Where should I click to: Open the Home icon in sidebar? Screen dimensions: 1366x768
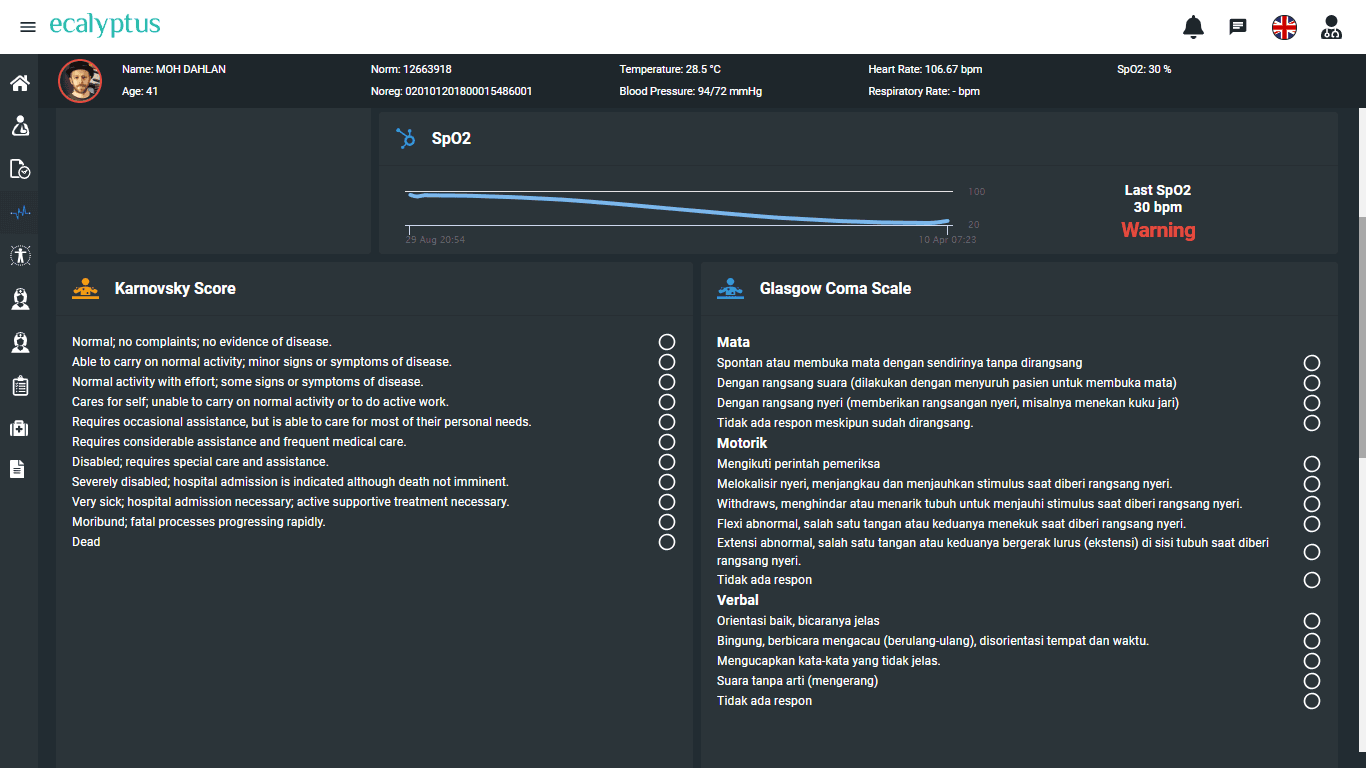click(x=19, y=83)
